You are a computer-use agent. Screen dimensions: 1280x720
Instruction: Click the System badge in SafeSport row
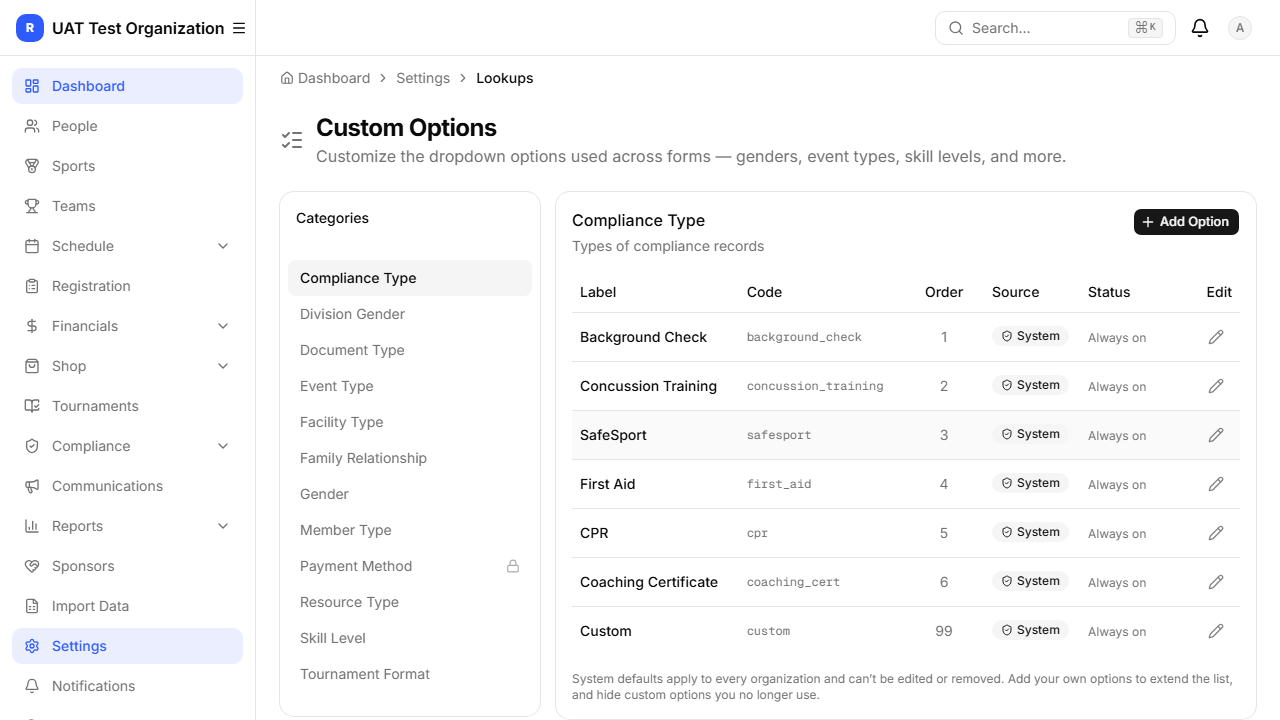point(1030,434)
